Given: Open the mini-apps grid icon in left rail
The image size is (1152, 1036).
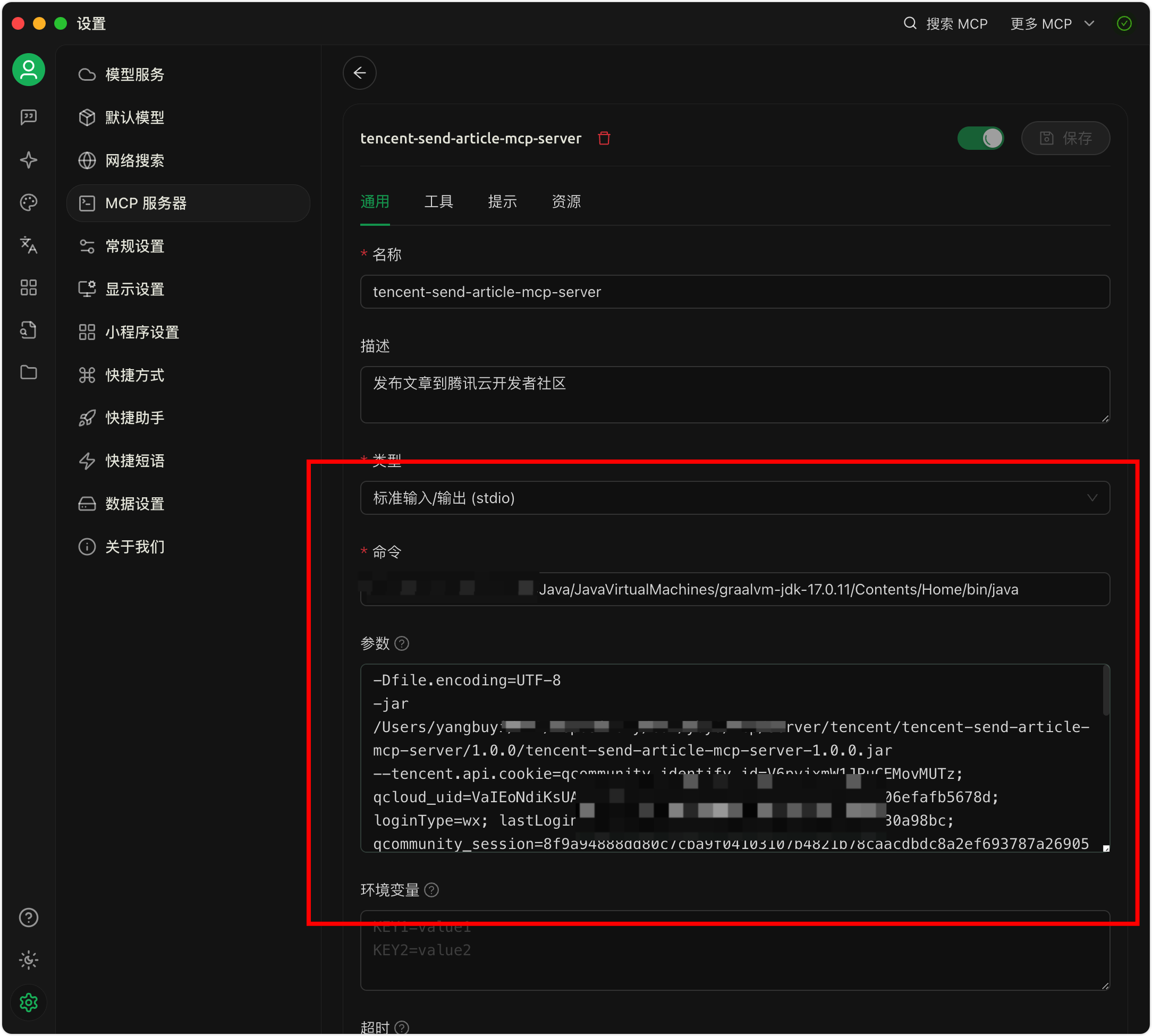Looking at the screenshot, I should click(29, 287).
